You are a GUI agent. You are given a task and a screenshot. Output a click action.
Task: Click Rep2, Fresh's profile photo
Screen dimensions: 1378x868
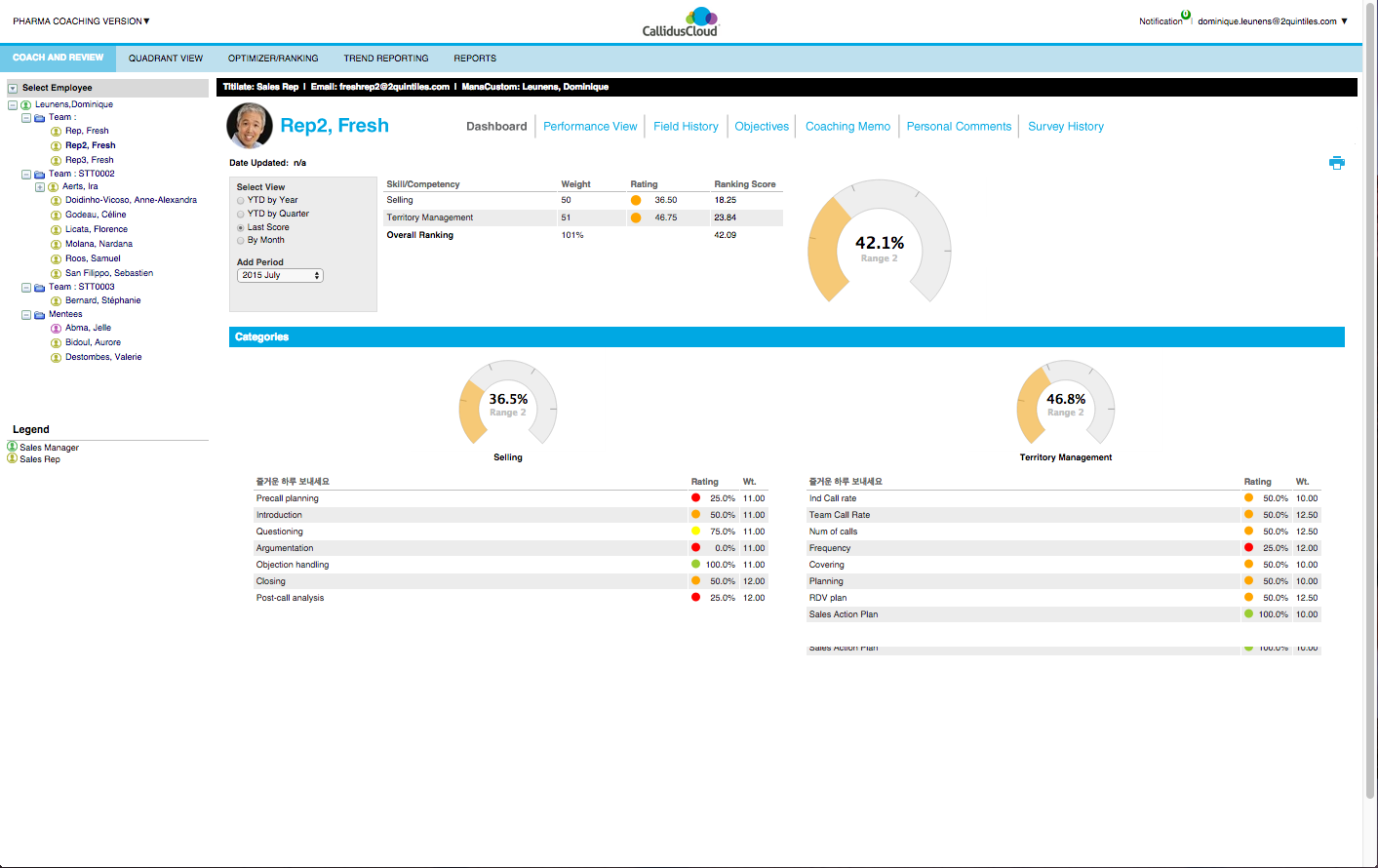250,125
